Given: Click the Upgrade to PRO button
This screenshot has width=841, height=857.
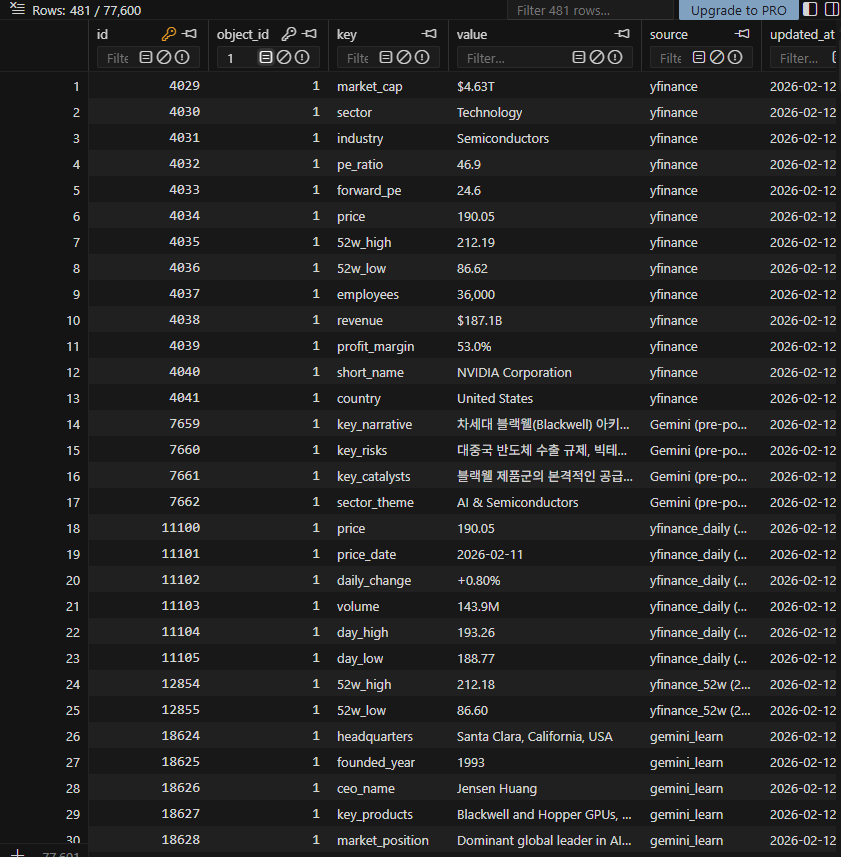Looking at the screenshot, I should [x=738, y=10].
